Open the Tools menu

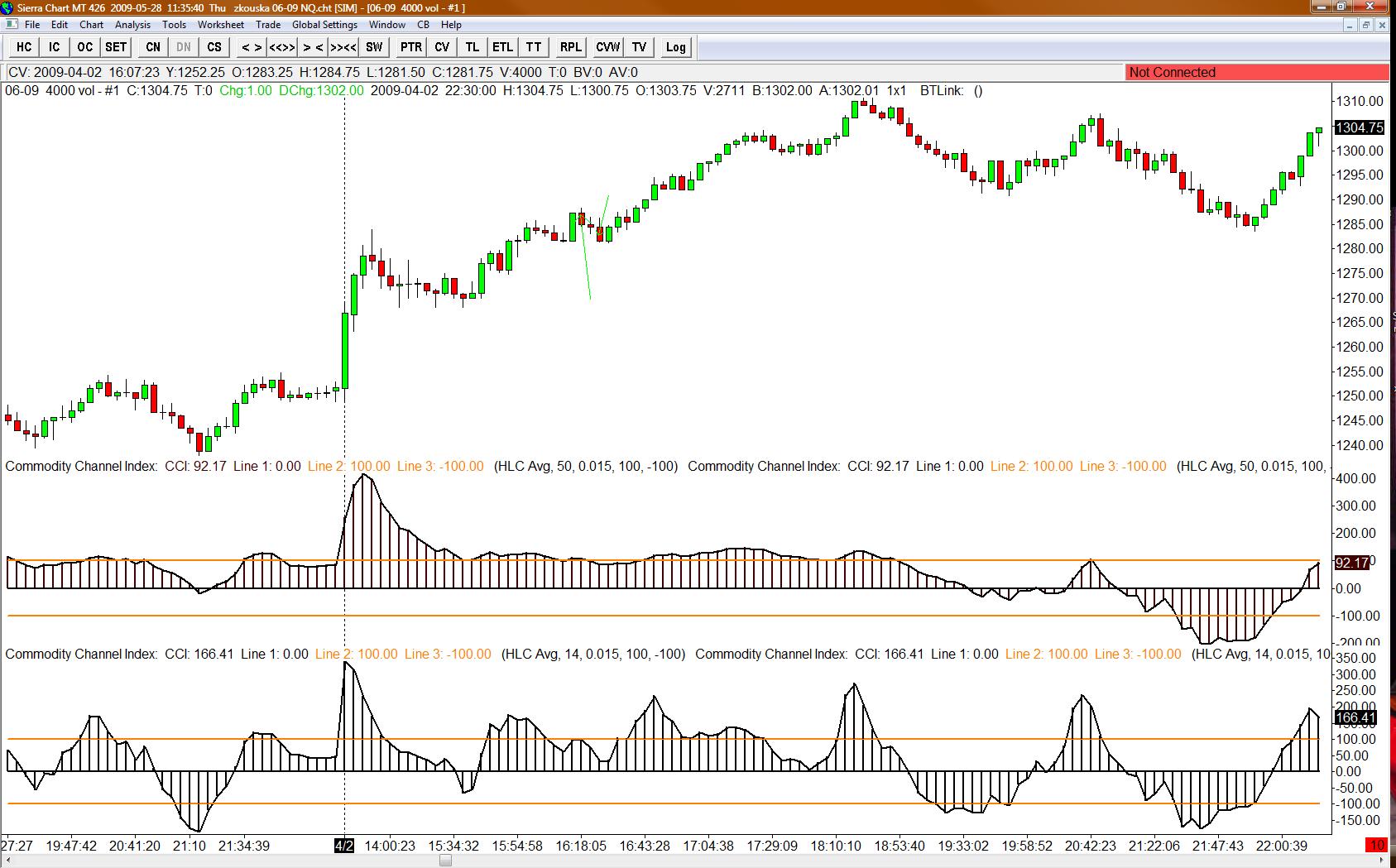pos(174,25)
